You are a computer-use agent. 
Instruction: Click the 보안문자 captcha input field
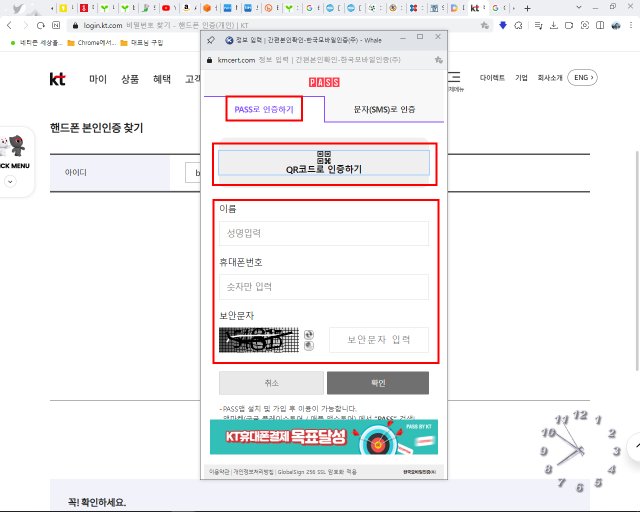coord(379,340)
